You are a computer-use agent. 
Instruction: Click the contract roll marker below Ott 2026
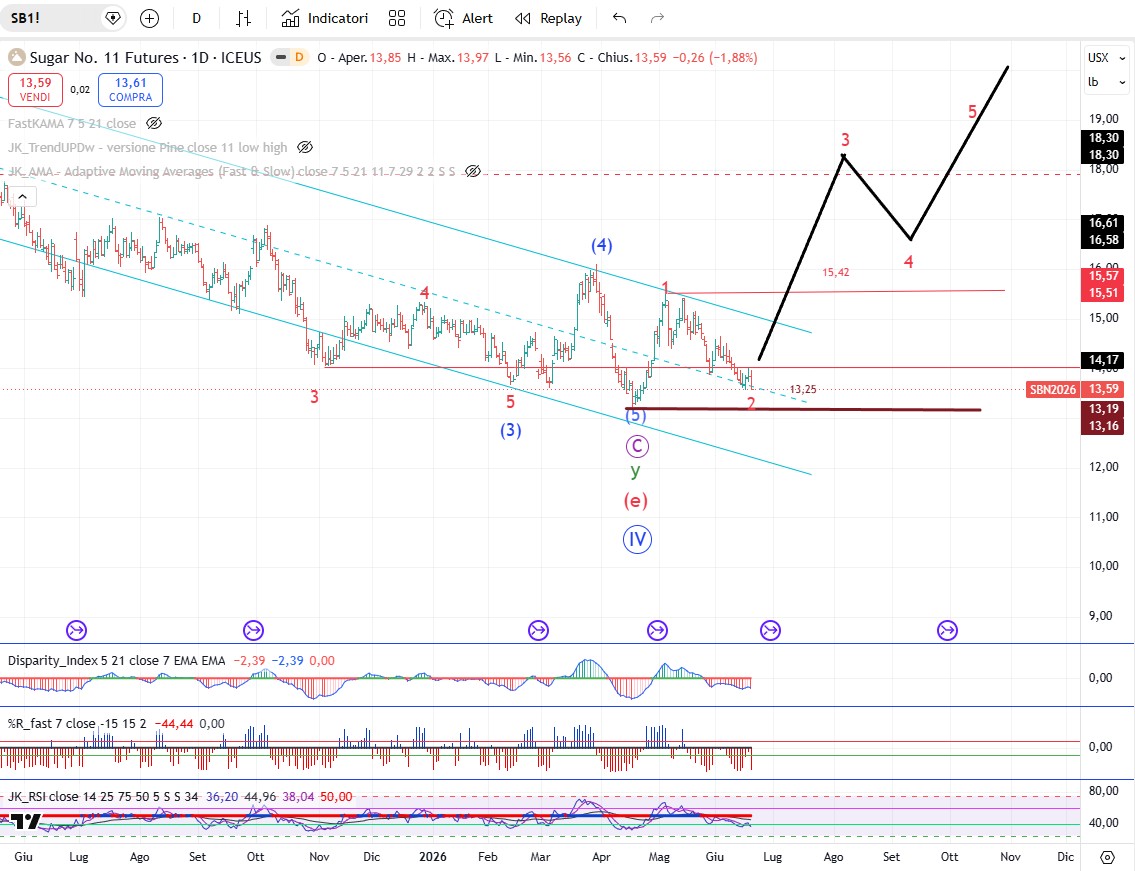point(948,631)
